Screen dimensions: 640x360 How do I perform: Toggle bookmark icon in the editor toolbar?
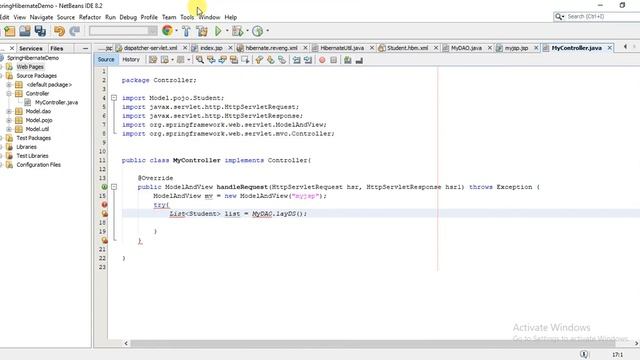coord(282,60)
